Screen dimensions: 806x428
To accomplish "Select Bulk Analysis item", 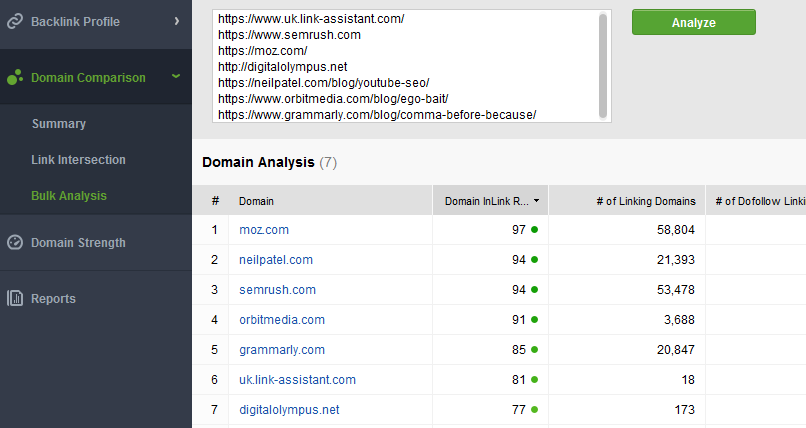I will point(69,196).
